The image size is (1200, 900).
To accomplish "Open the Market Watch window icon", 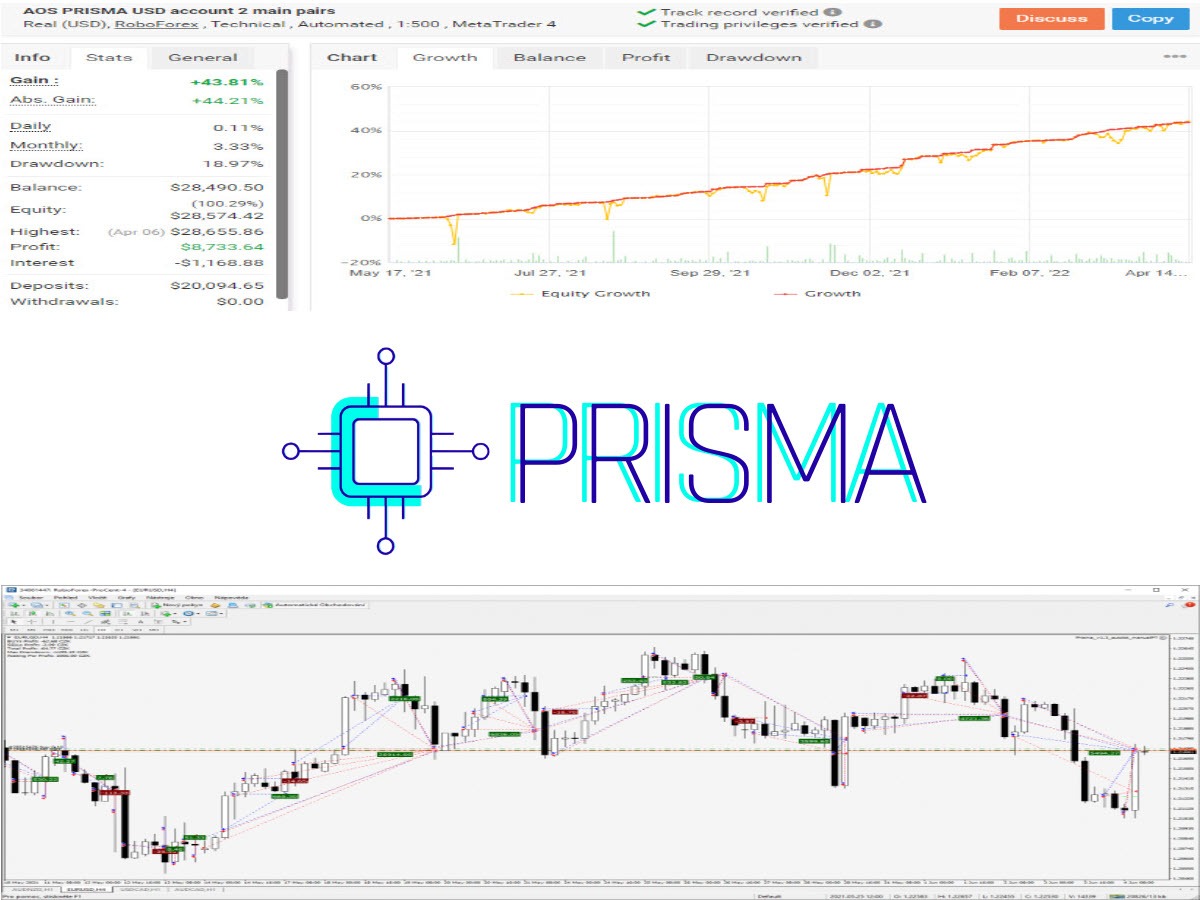I will click(x=64, y=605).
